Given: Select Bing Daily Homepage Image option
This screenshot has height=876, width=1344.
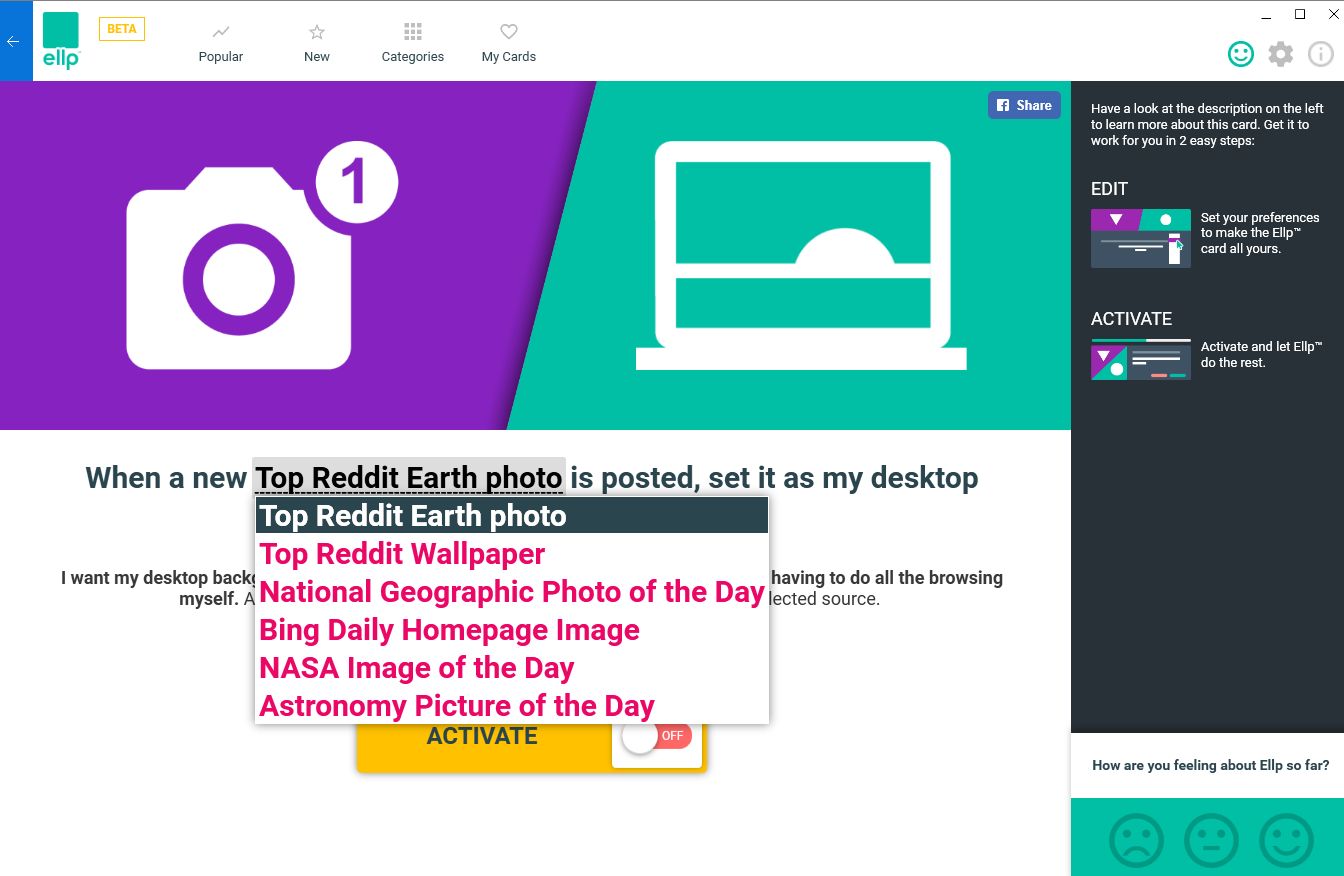Looking at the screenshot, I should click(512, 630).
